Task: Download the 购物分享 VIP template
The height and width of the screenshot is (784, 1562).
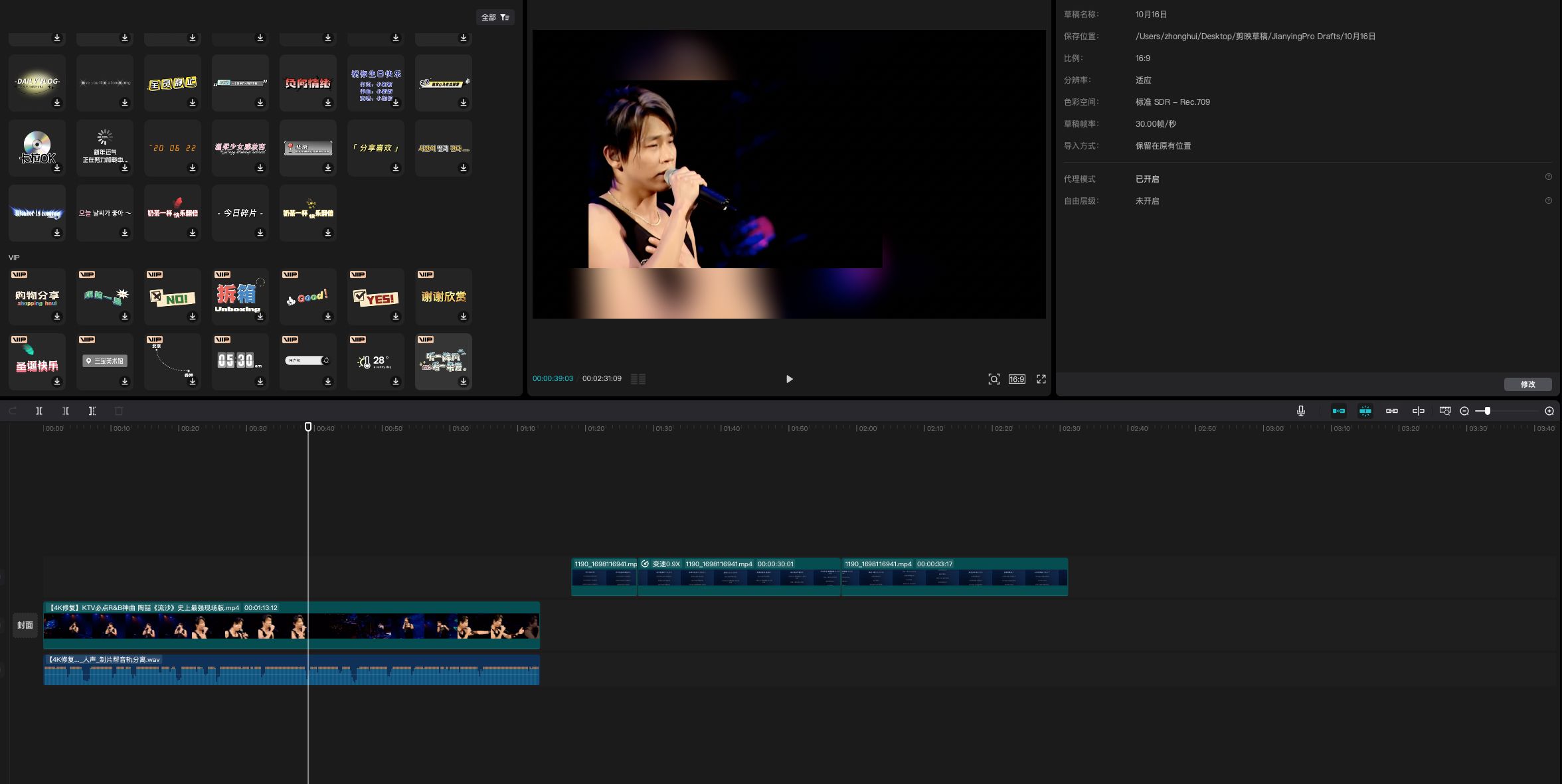Action: click(57, 317)
